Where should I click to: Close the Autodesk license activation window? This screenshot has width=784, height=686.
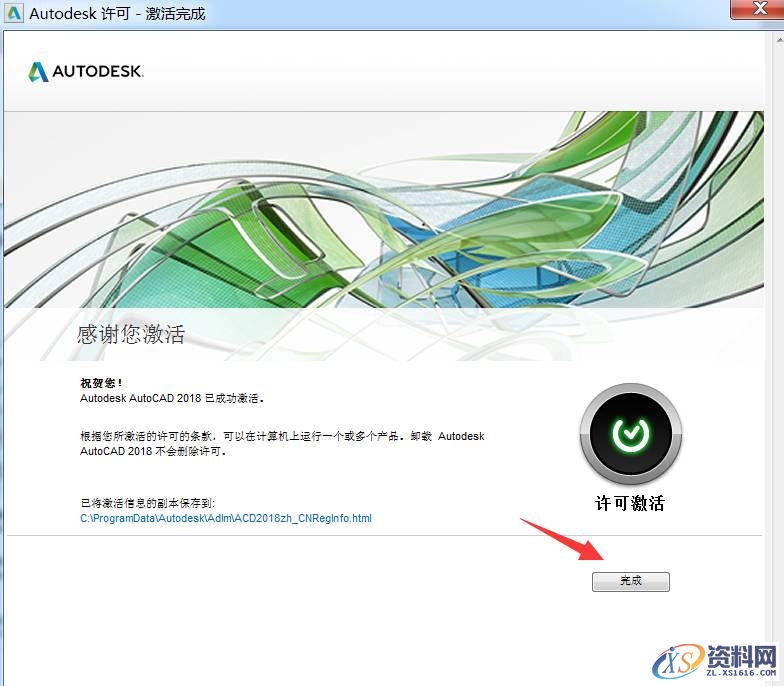pos(759,8)
